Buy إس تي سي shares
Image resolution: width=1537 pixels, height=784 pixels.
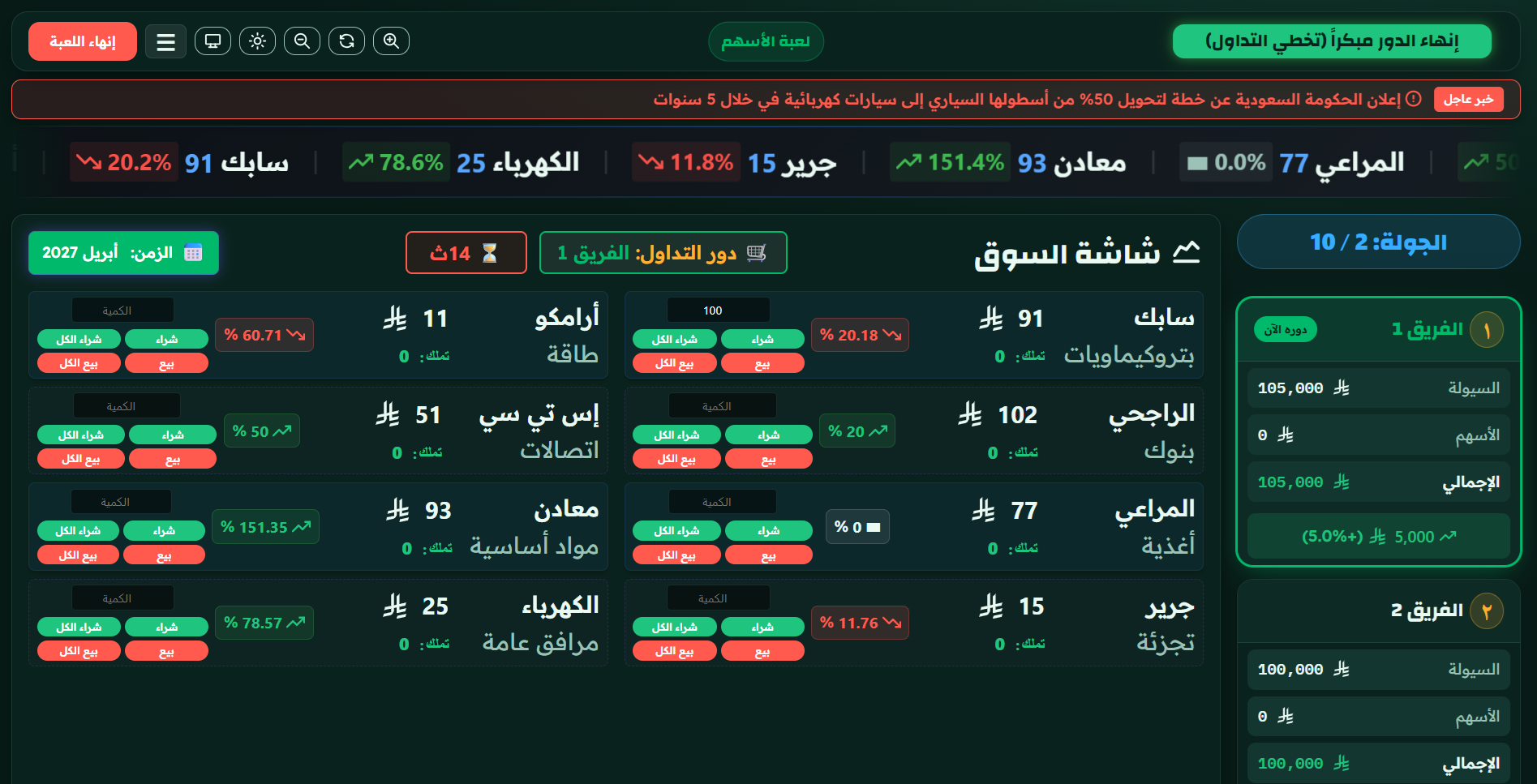(x=172, y=435)
